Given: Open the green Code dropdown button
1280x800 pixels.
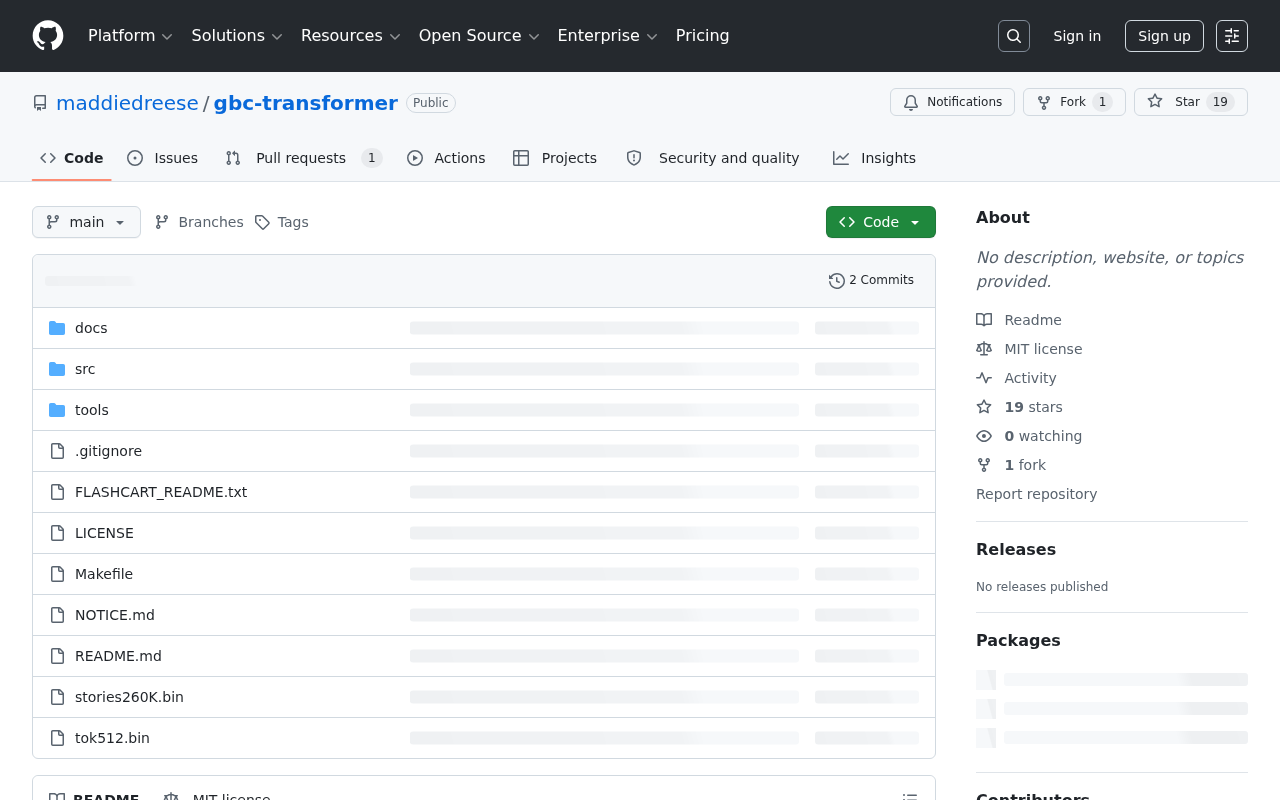Looking at the screenshot, I should coord(881,222).
